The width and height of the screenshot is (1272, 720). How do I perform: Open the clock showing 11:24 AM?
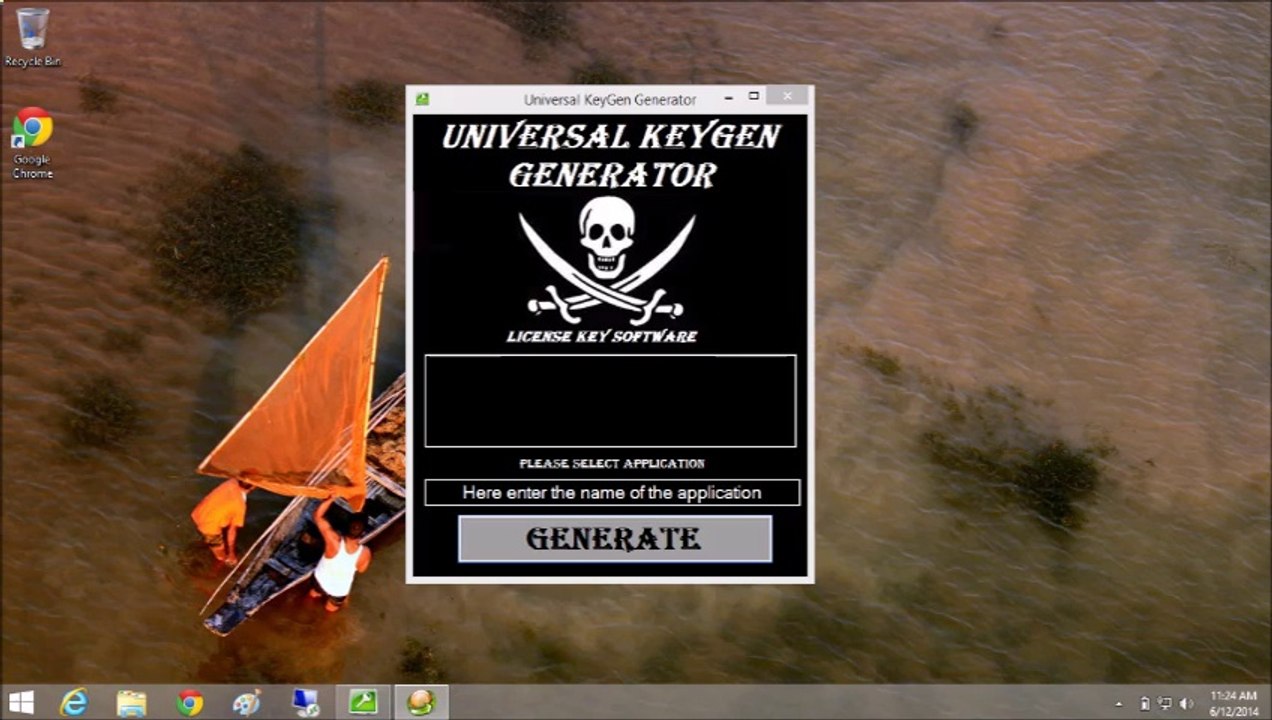1234,703
